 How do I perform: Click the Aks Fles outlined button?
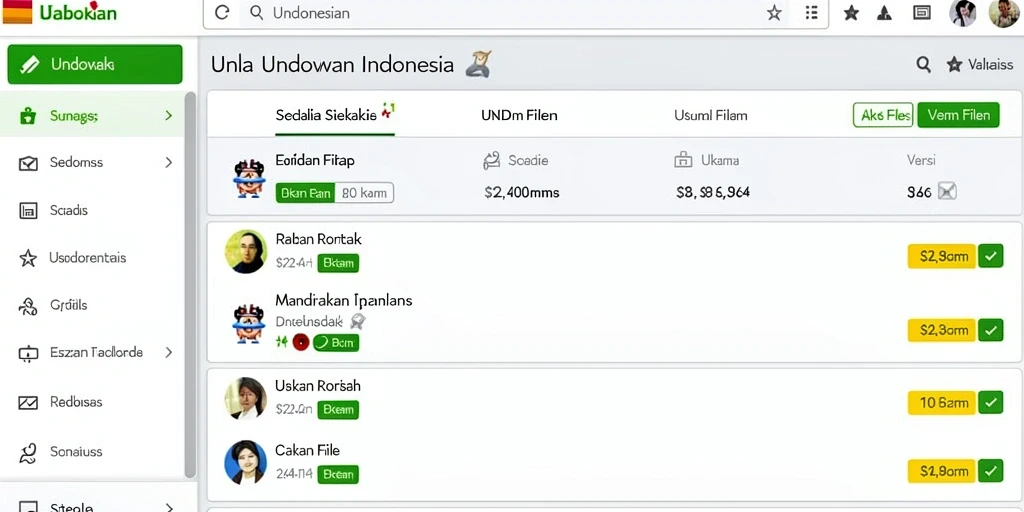pos(883,115)
